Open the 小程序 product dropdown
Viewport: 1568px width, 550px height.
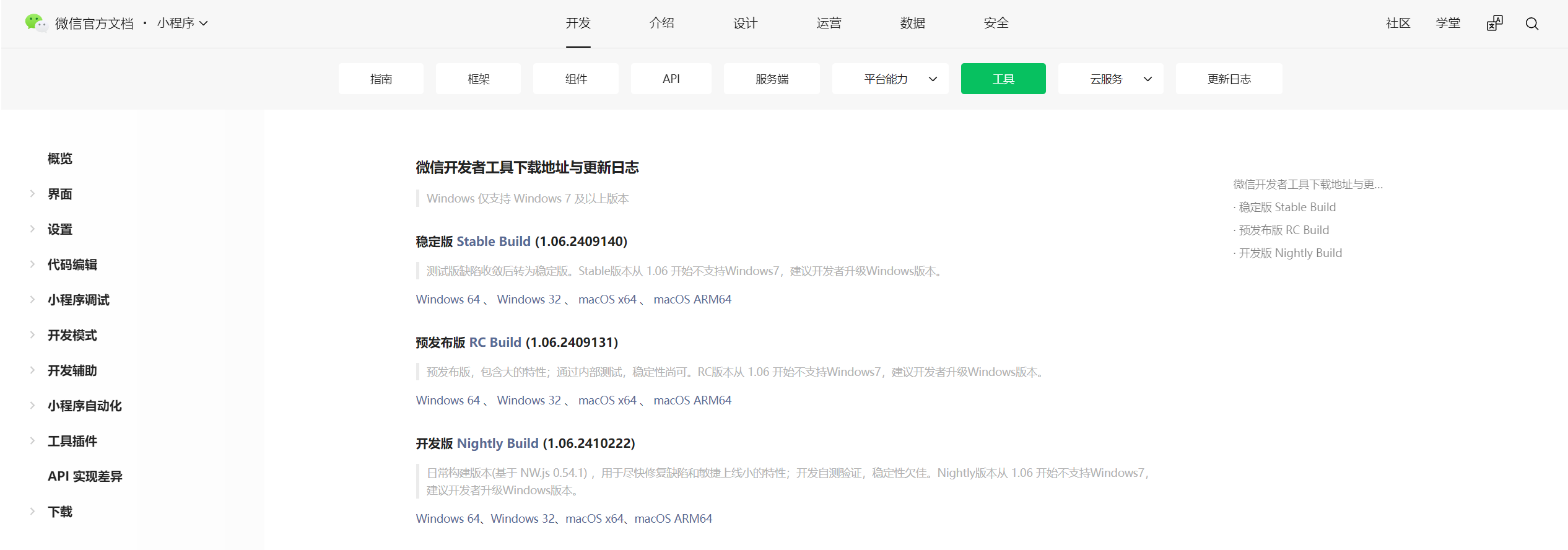tap(182, 23)
